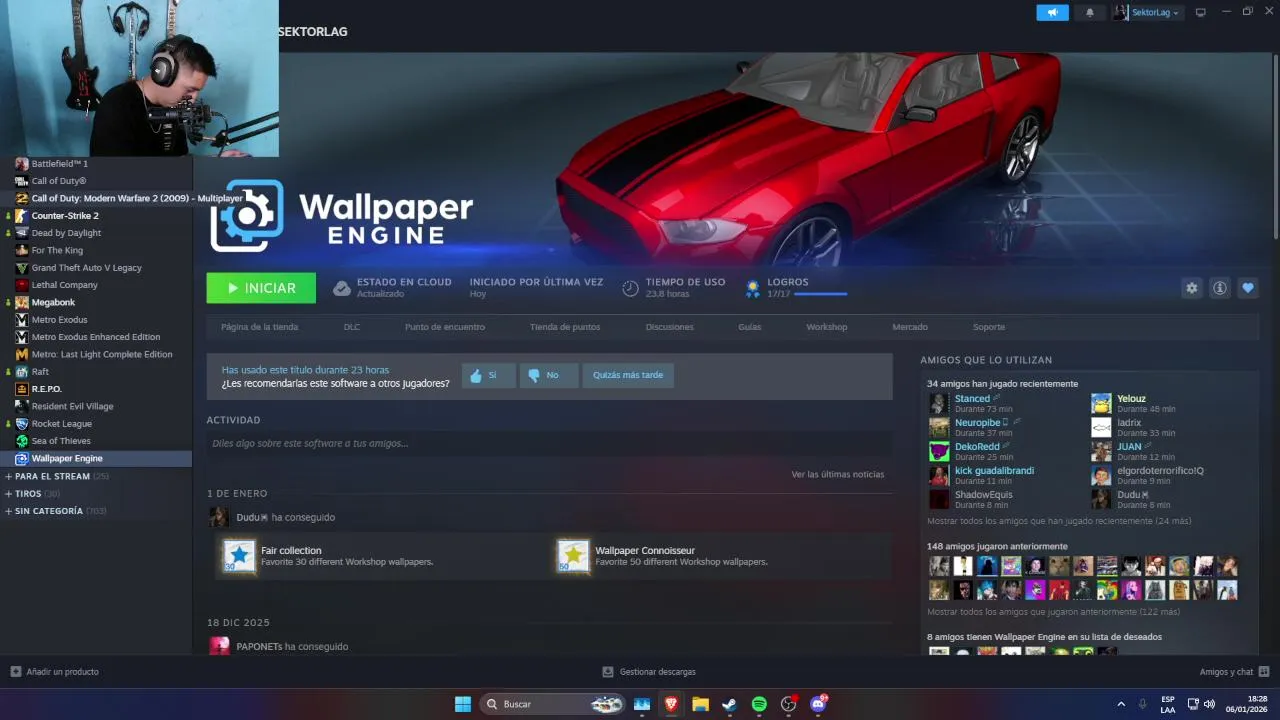Show hidden system tray icons
Screen dimensions: 1280x720
tap(1121, 704)
